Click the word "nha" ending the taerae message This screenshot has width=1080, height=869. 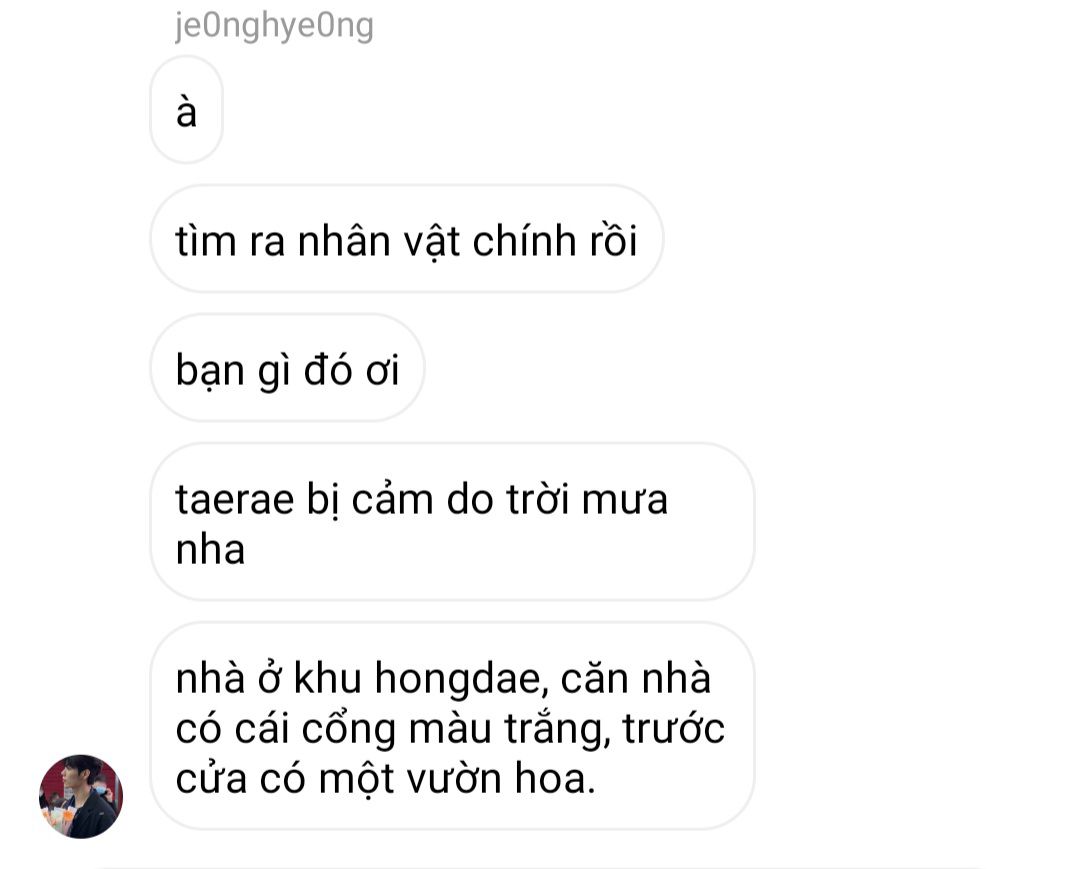pyautogui.click(x=210, y=550)
